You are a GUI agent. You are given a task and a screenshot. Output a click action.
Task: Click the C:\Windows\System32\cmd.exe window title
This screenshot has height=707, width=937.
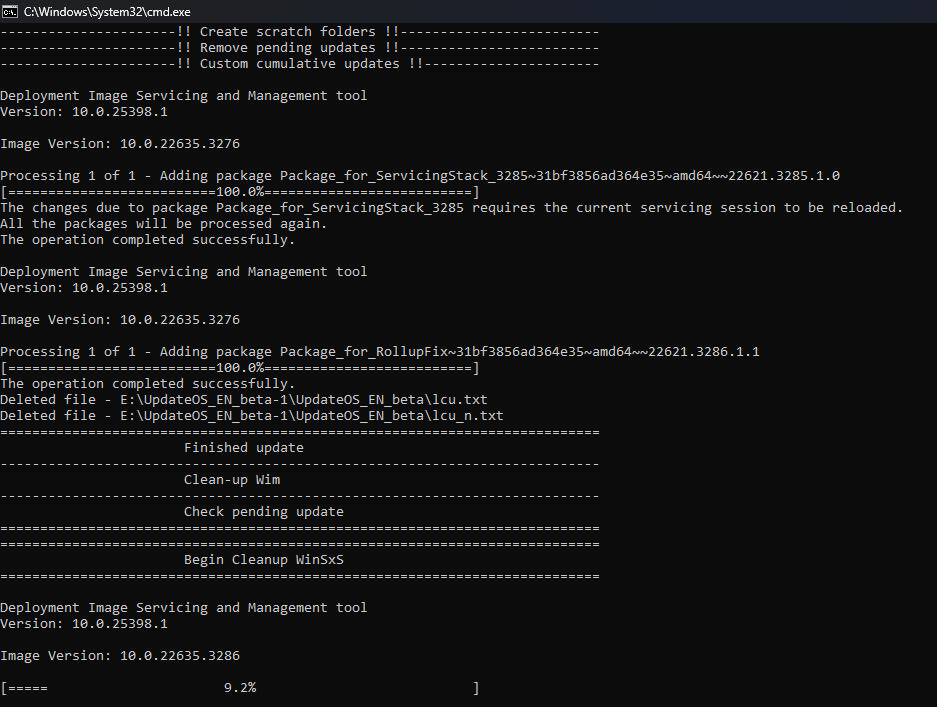click(108, 11)
